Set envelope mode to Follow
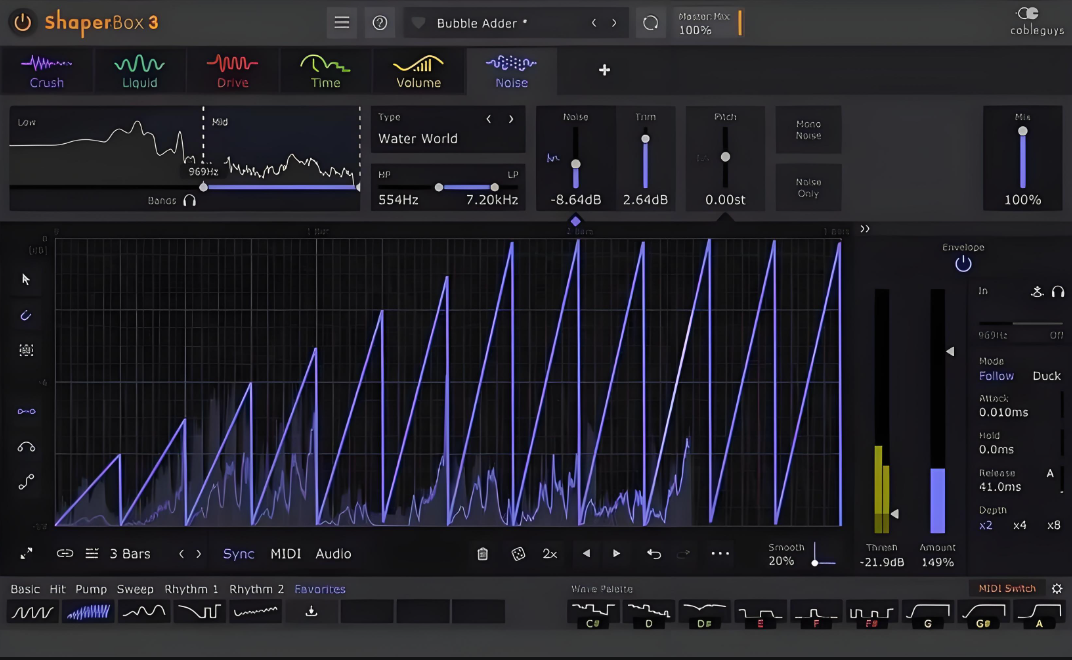 996,376
